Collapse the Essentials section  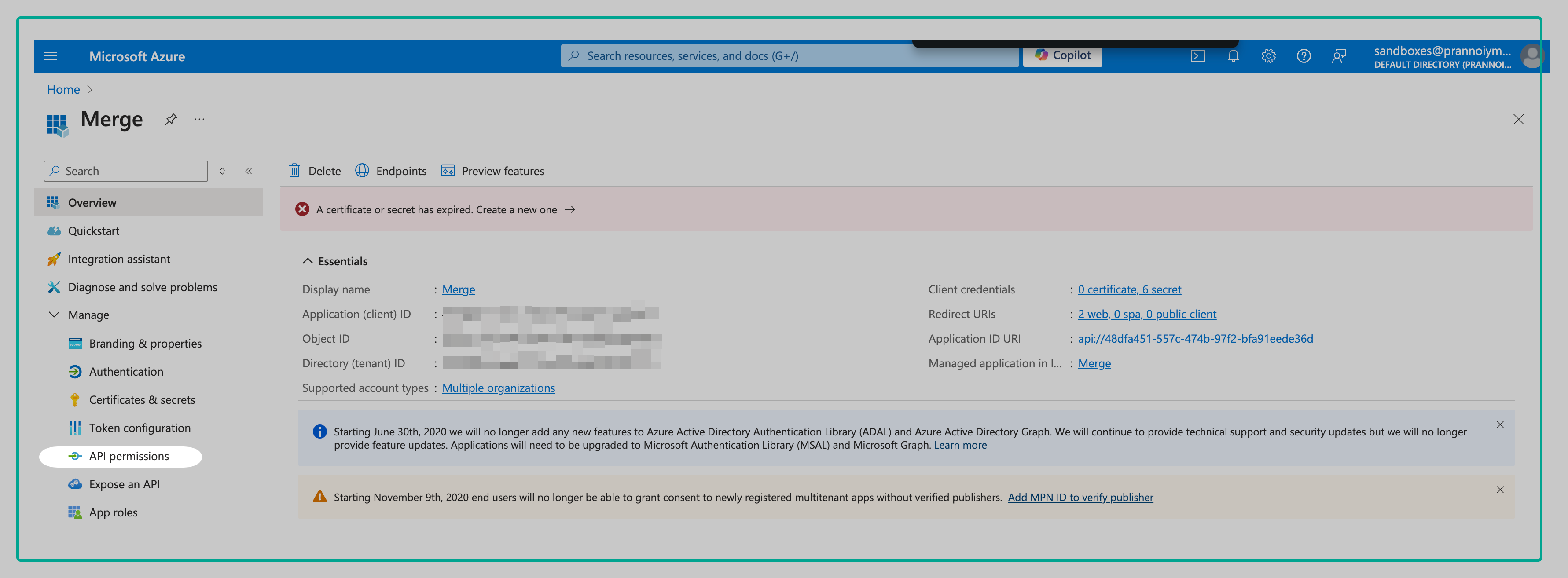307,261
